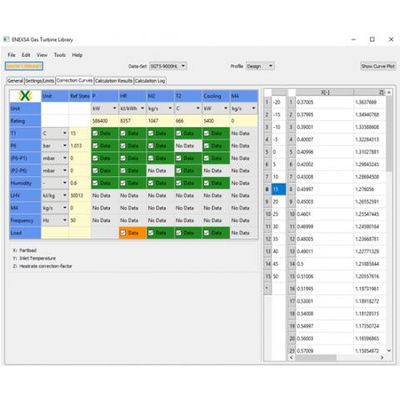Click the scroll-right arrow of the data table

point(382,357)
